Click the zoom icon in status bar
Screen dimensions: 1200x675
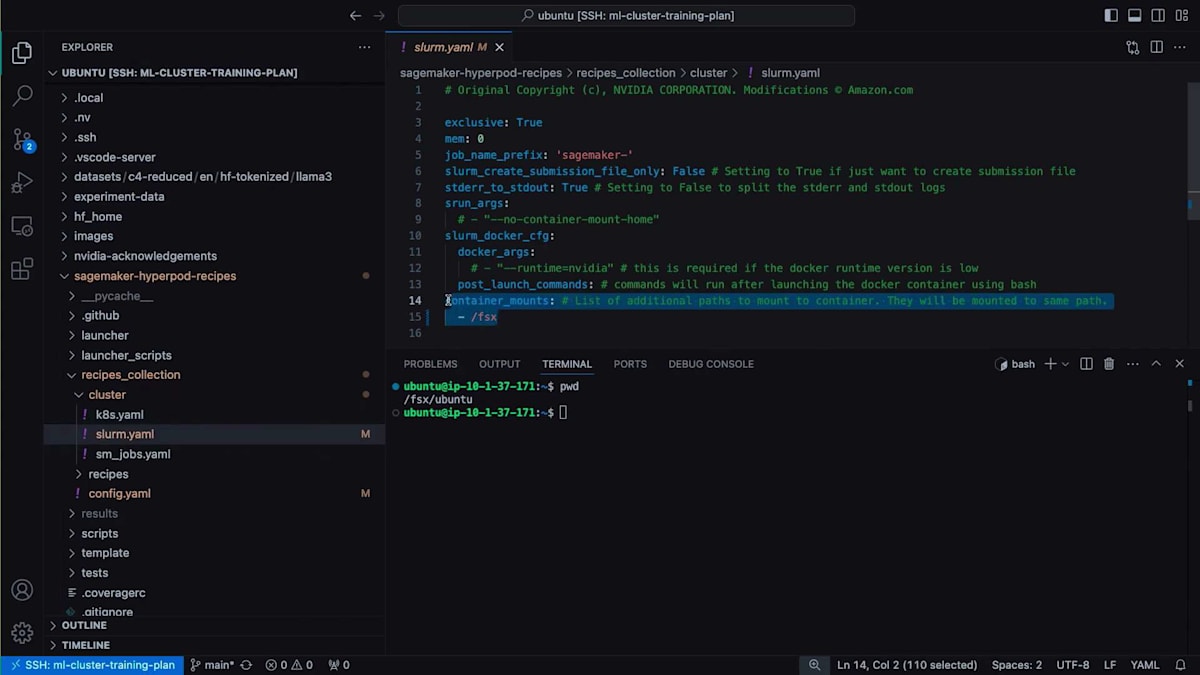point(814,665)
